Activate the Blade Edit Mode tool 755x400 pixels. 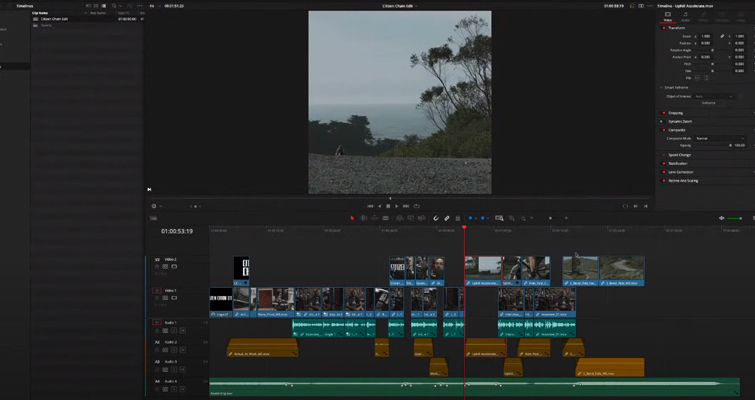(x=385, y=219)
